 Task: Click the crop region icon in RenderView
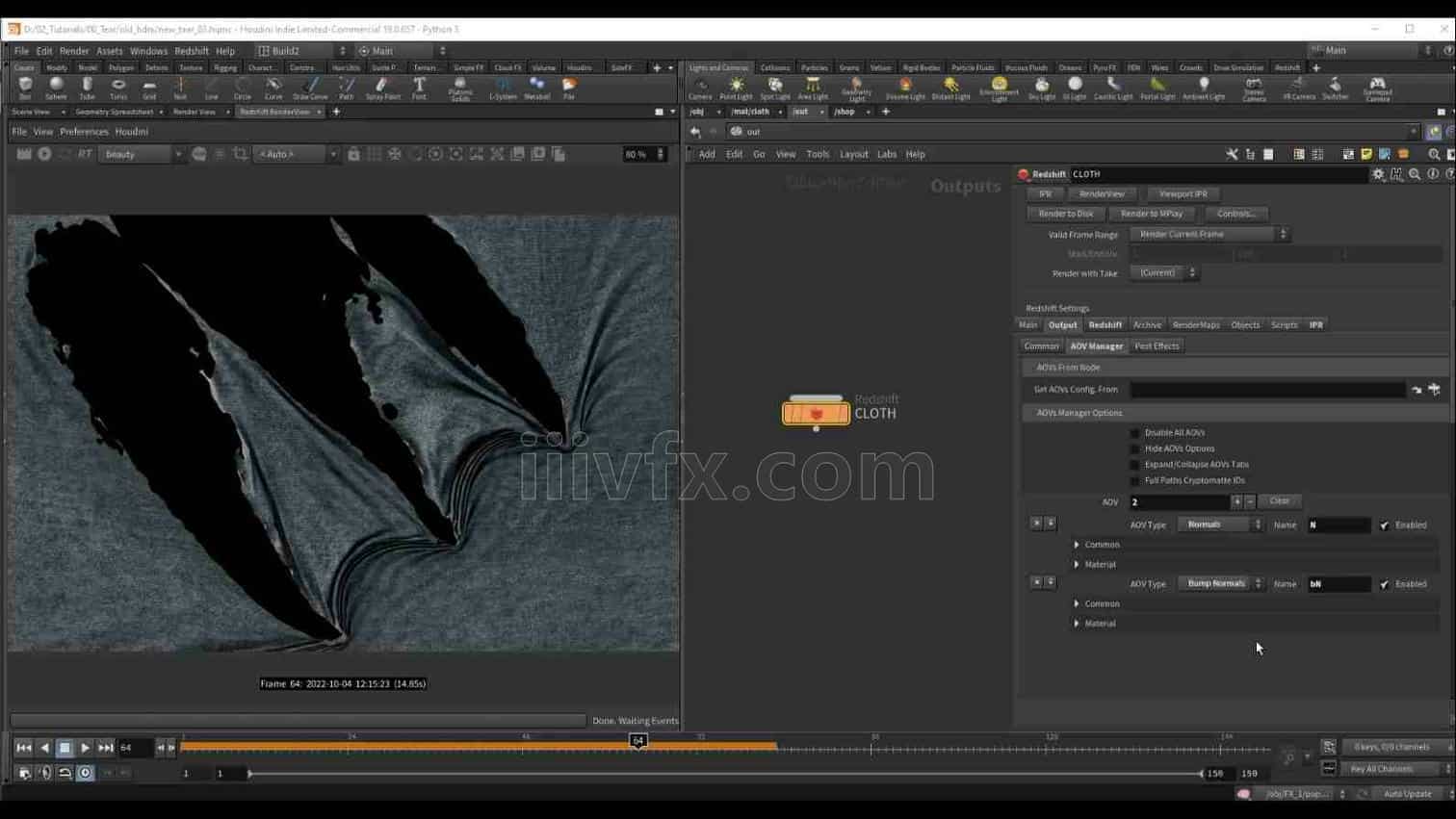240,154
